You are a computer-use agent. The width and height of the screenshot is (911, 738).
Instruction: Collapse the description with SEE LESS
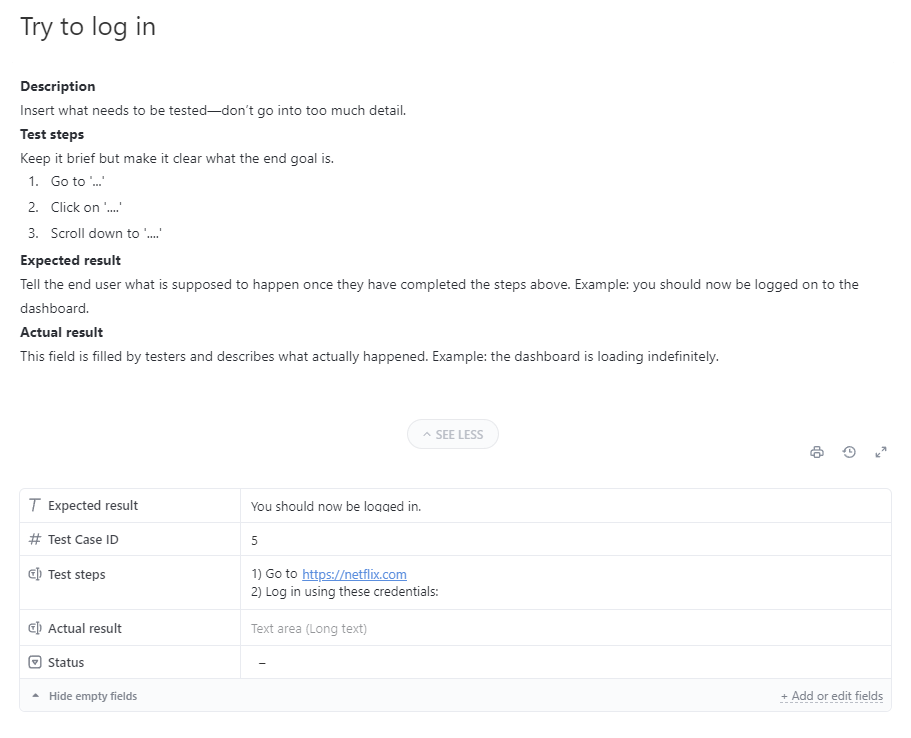click(x=455, y=434)
